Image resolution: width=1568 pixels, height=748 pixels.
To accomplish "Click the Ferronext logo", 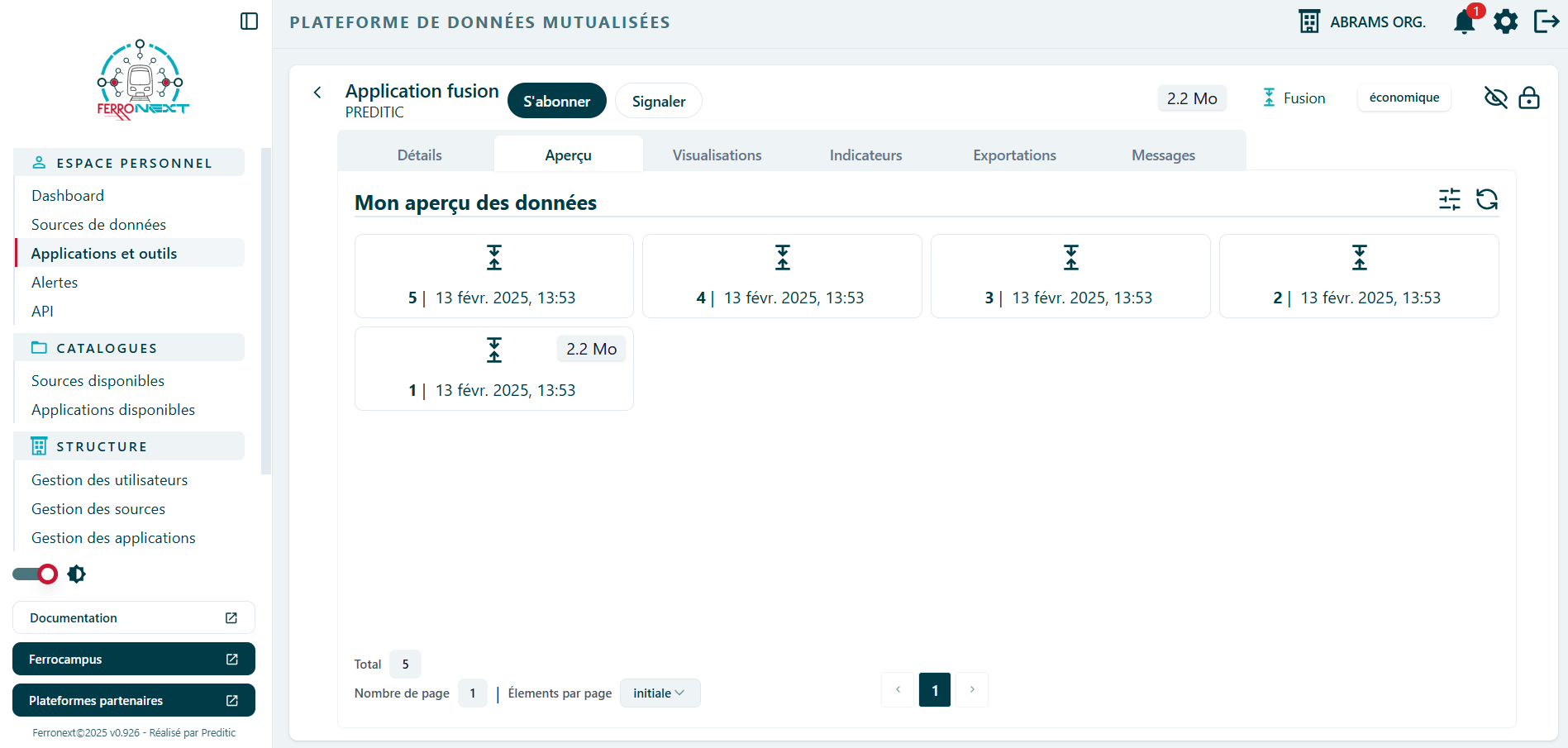I will (x=142, y=80).
